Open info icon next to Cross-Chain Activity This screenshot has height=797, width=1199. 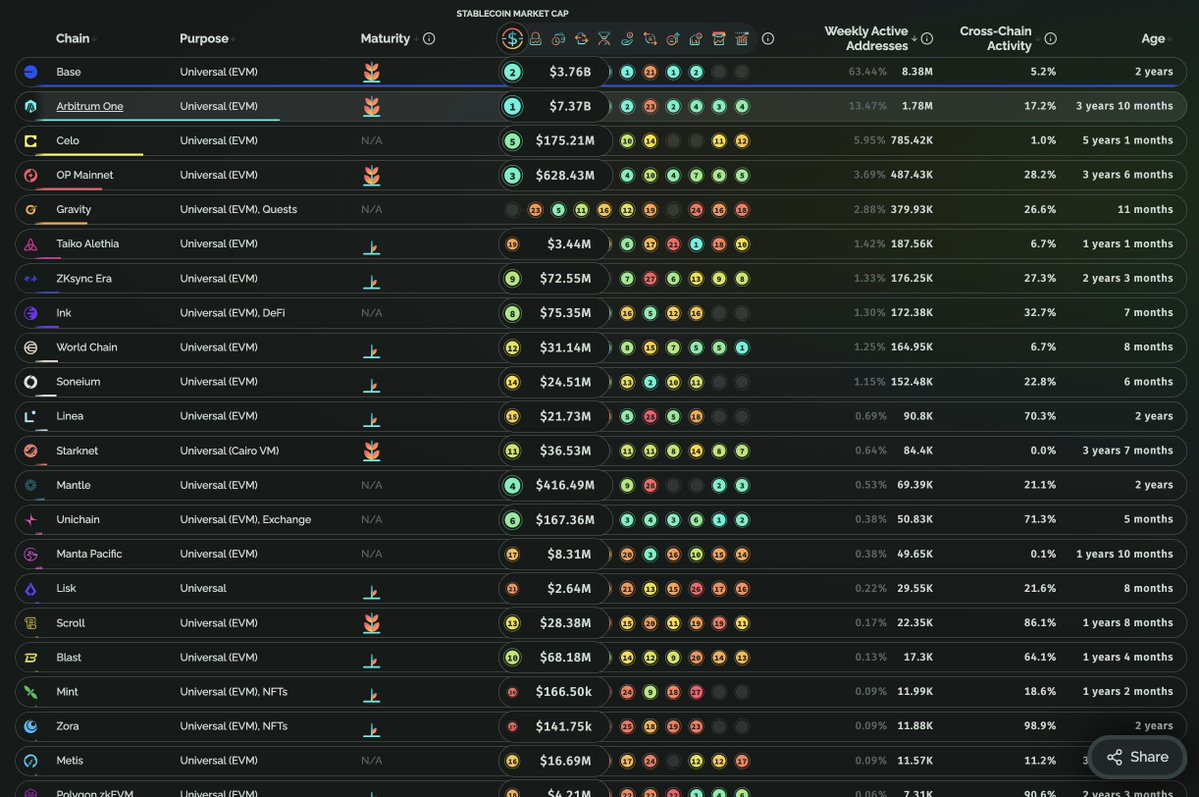pos(1051,38)
